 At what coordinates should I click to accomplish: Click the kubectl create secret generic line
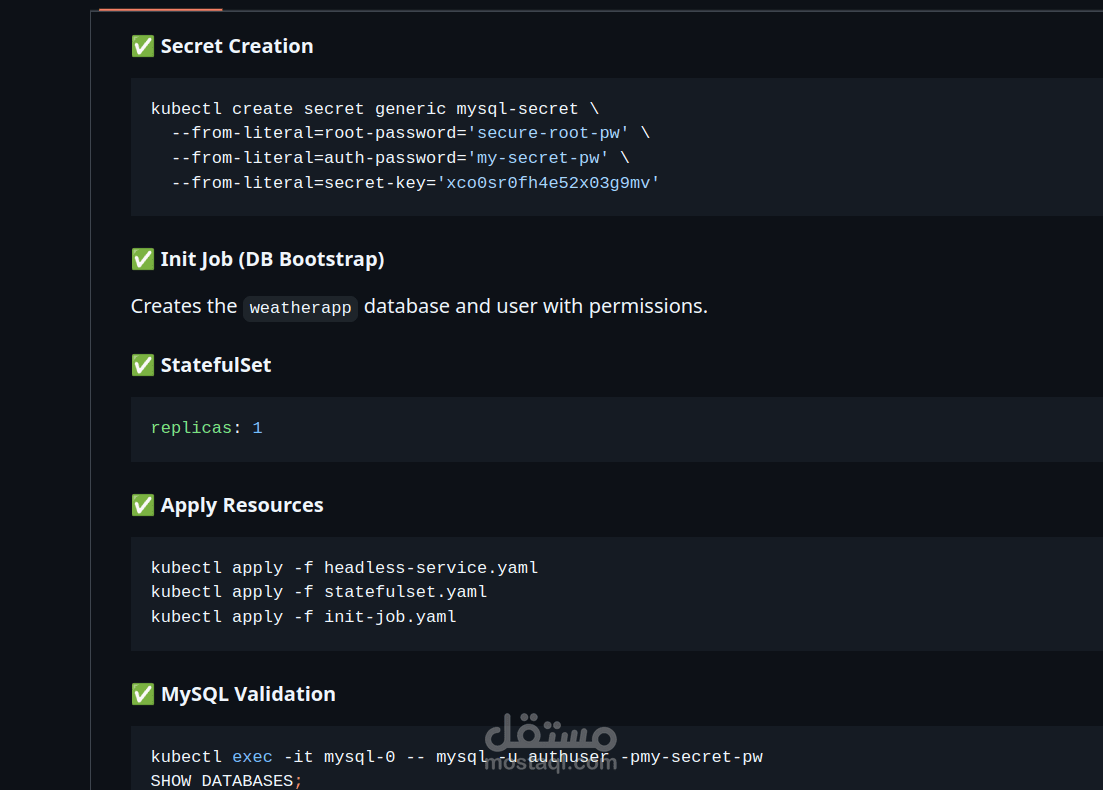pos(374,109)
